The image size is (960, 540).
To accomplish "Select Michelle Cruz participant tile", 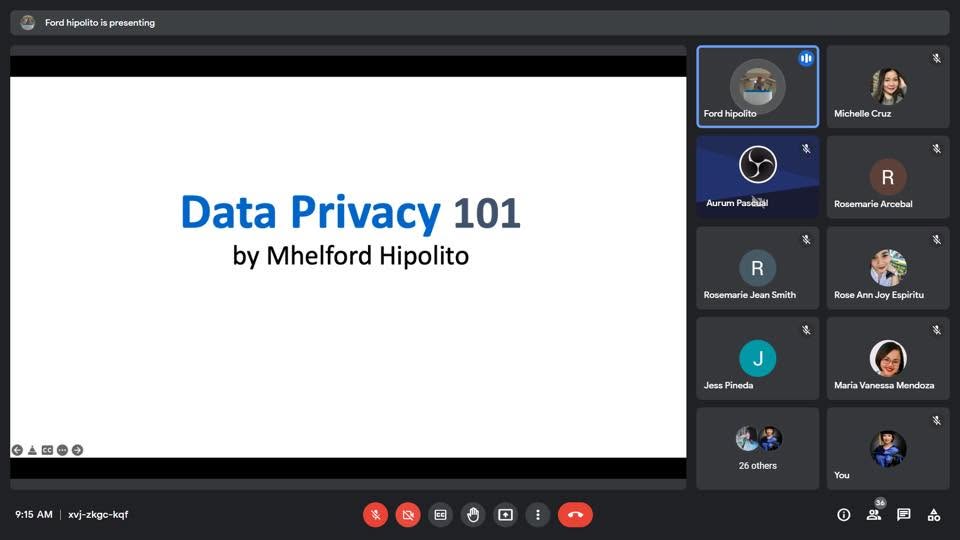I will pos(888,86).
